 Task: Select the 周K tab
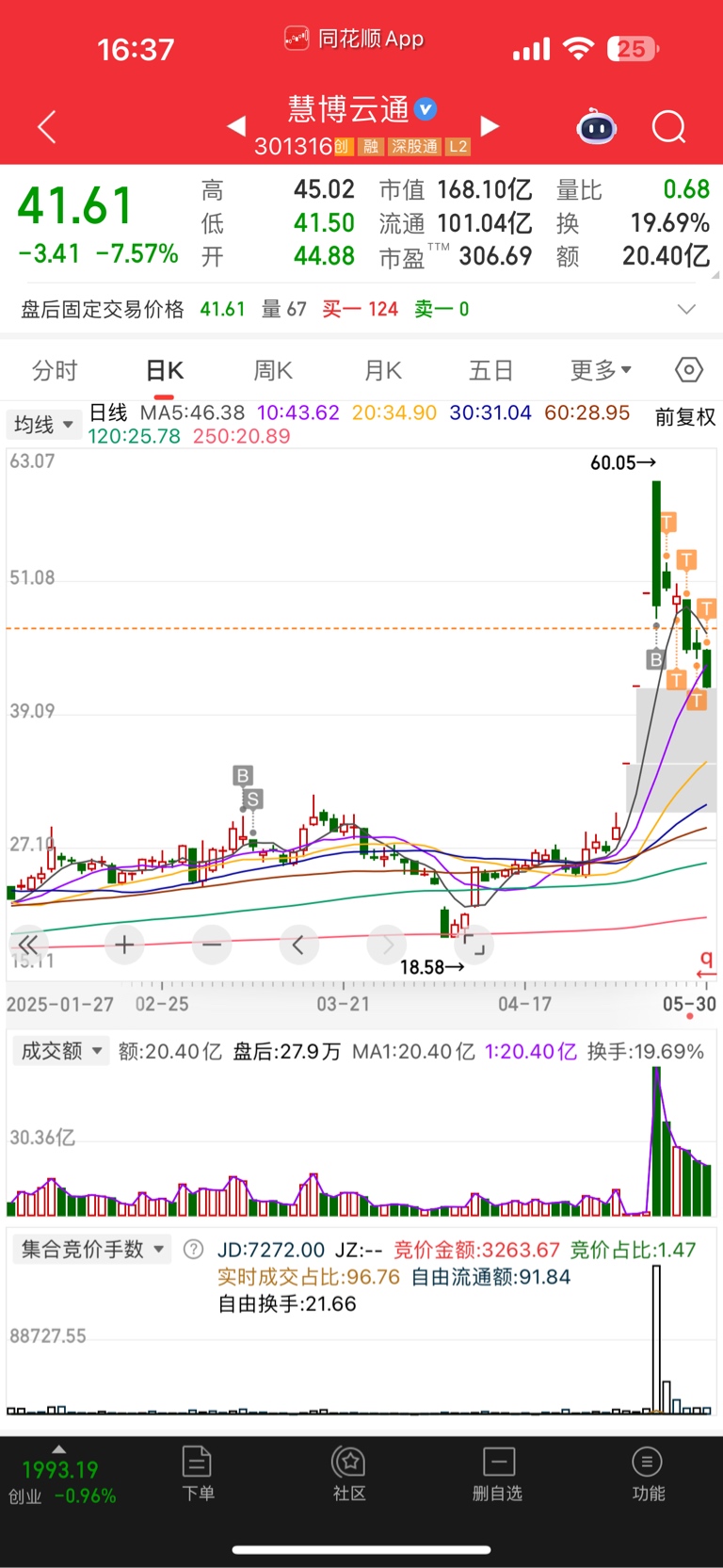coord(273,370)
